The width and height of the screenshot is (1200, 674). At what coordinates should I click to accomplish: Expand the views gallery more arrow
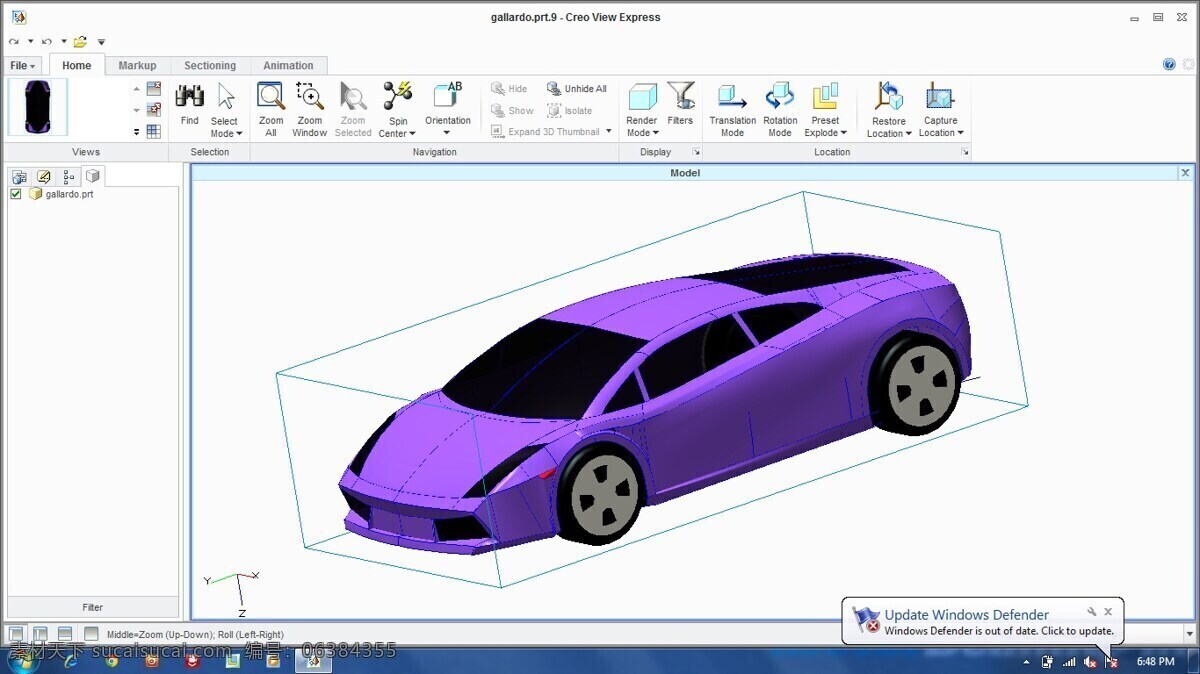click(137, 131)
